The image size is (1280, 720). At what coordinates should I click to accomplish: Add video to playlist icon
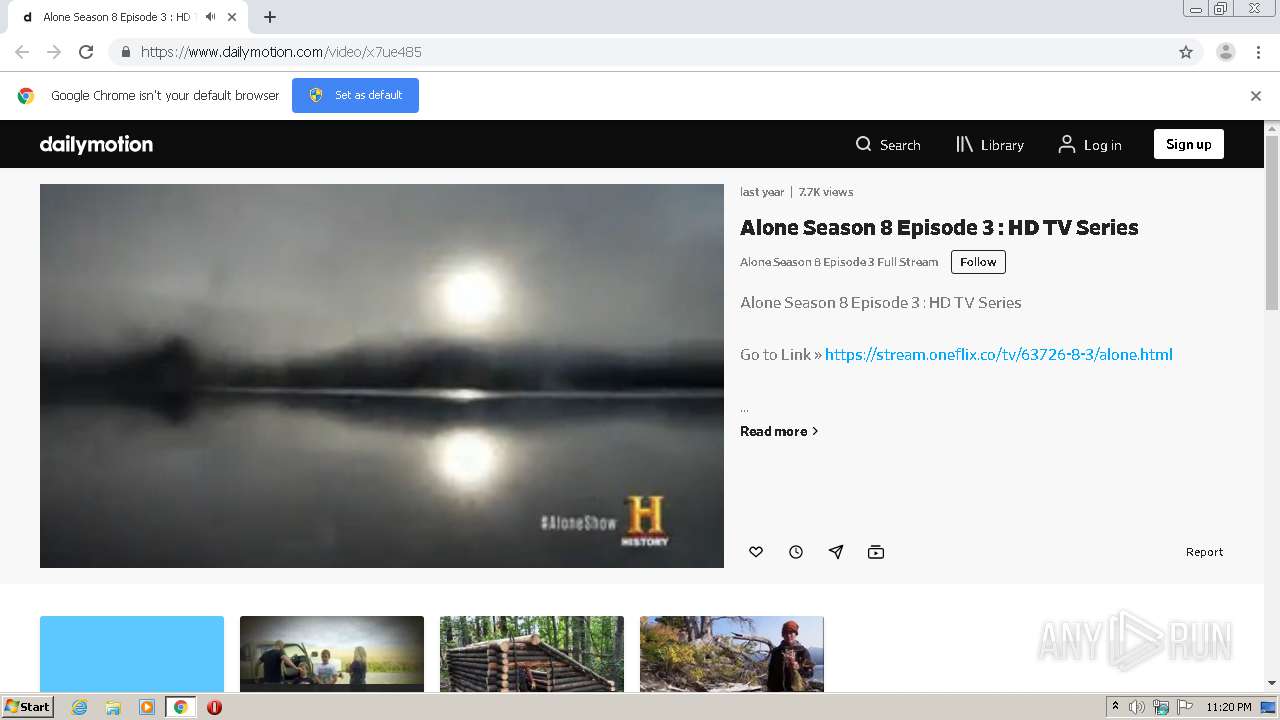pyautogui.click(x=876, y=552)
